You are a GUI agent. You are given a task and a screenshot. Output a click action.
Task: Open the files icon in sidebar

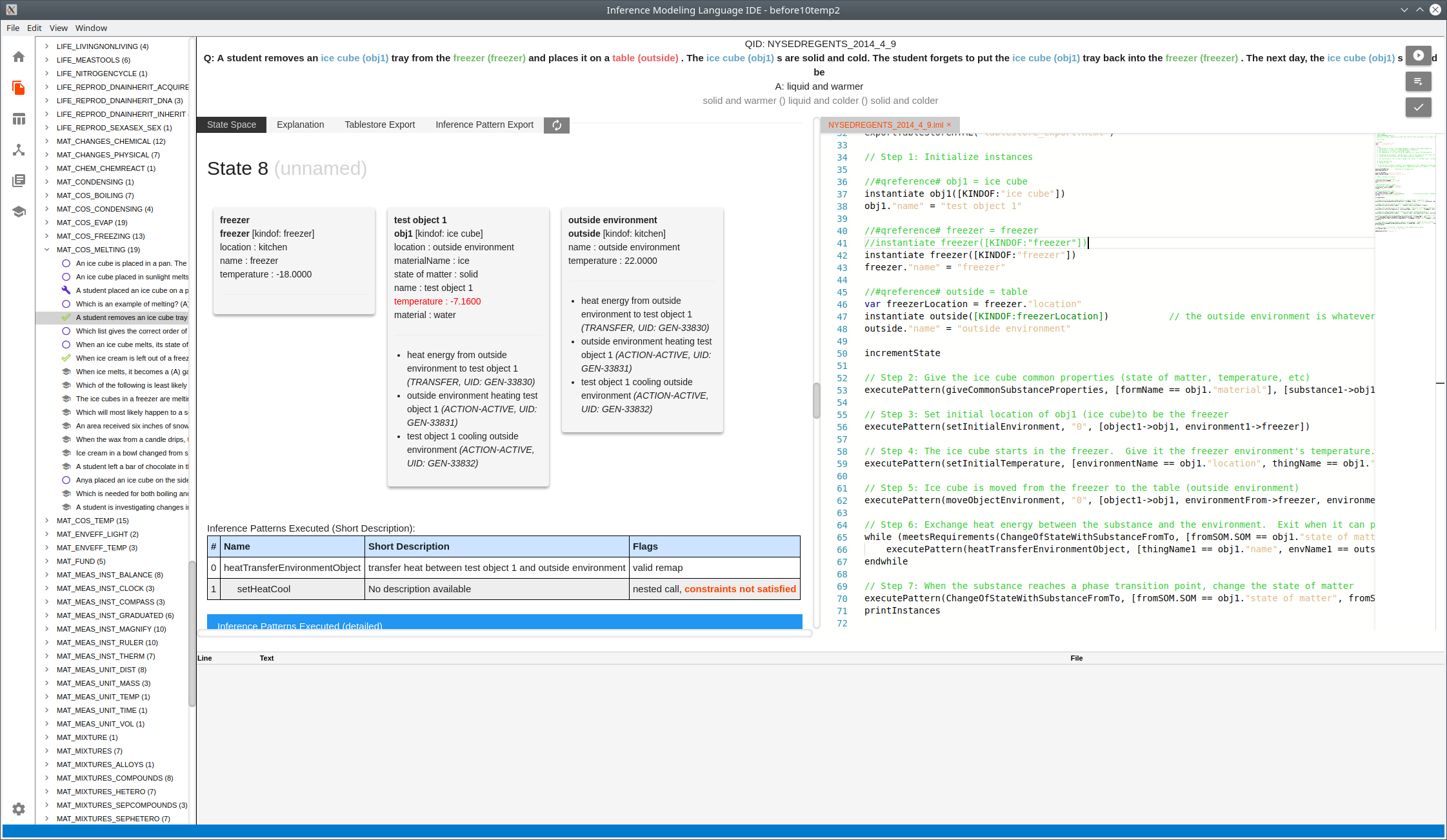pos(19,88)
